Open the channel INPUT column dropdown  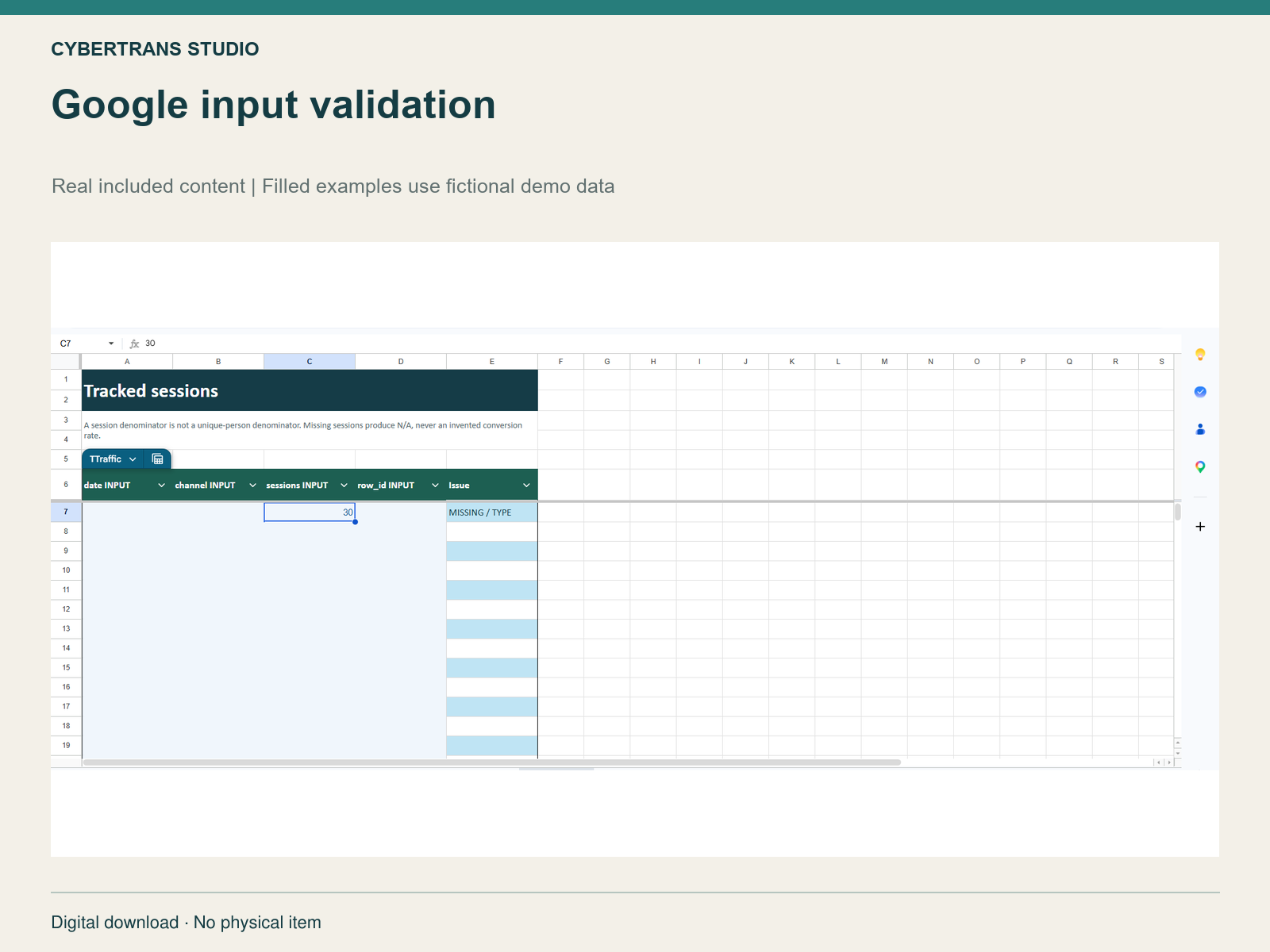tap(252, 486)
